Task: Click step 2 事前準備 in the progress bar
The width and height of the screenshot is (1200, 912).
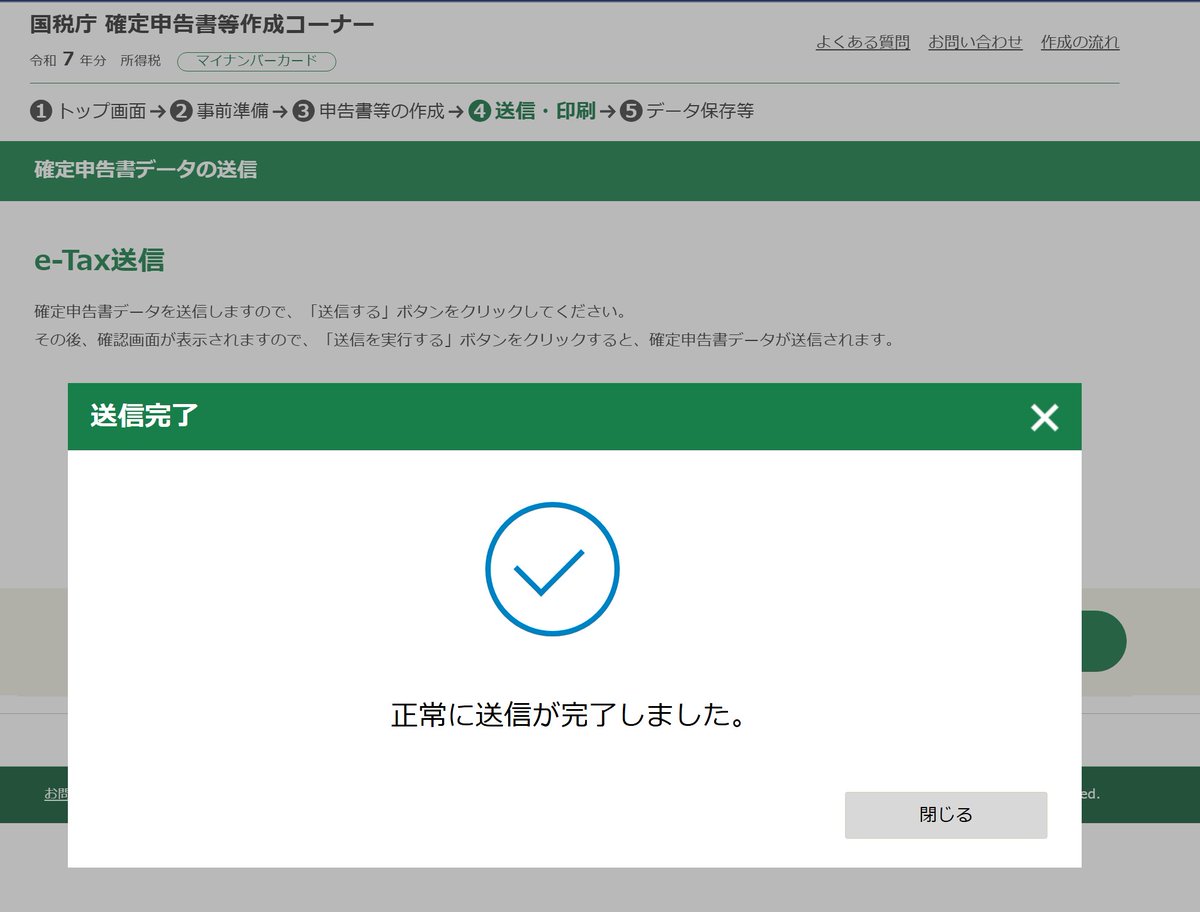Action: [x=219, y=111]
